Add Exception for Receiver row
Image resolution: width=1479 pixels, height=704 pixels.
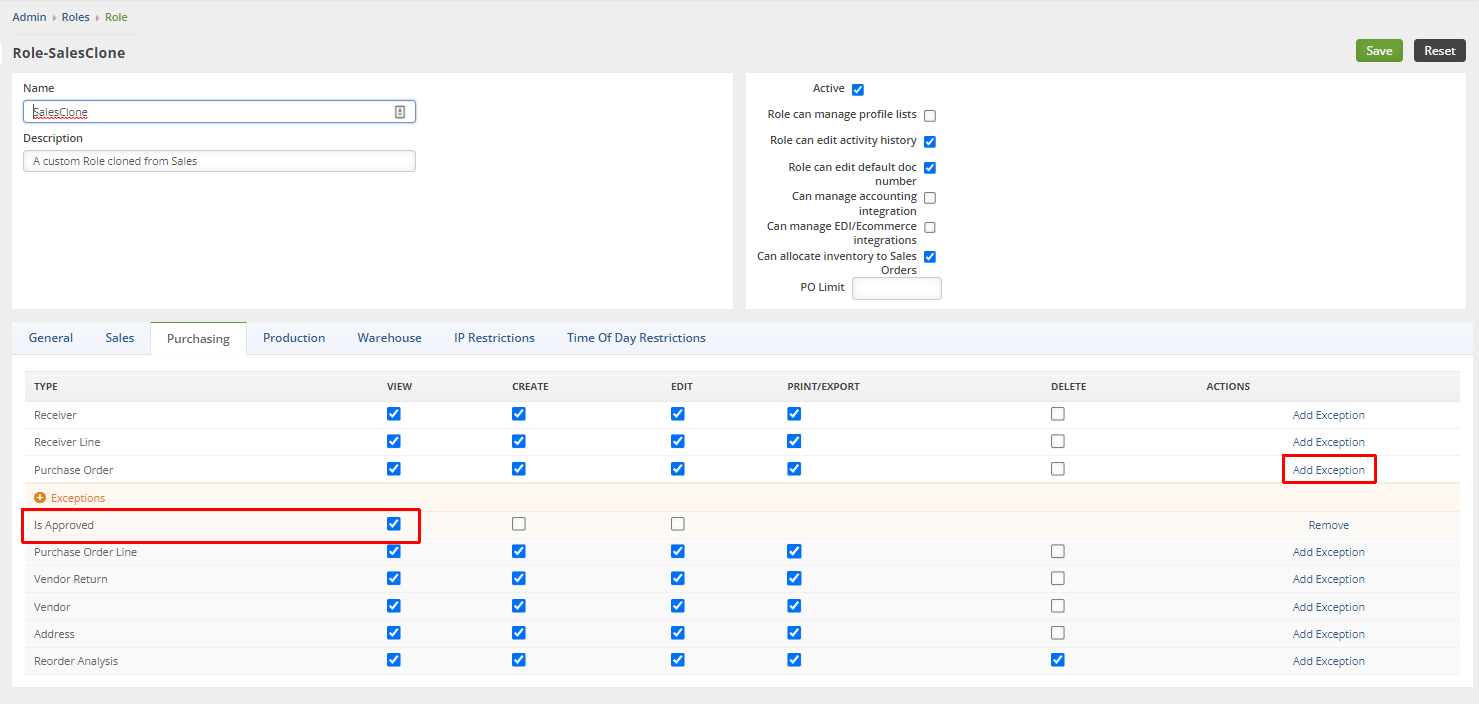[x=1328, y=415]
